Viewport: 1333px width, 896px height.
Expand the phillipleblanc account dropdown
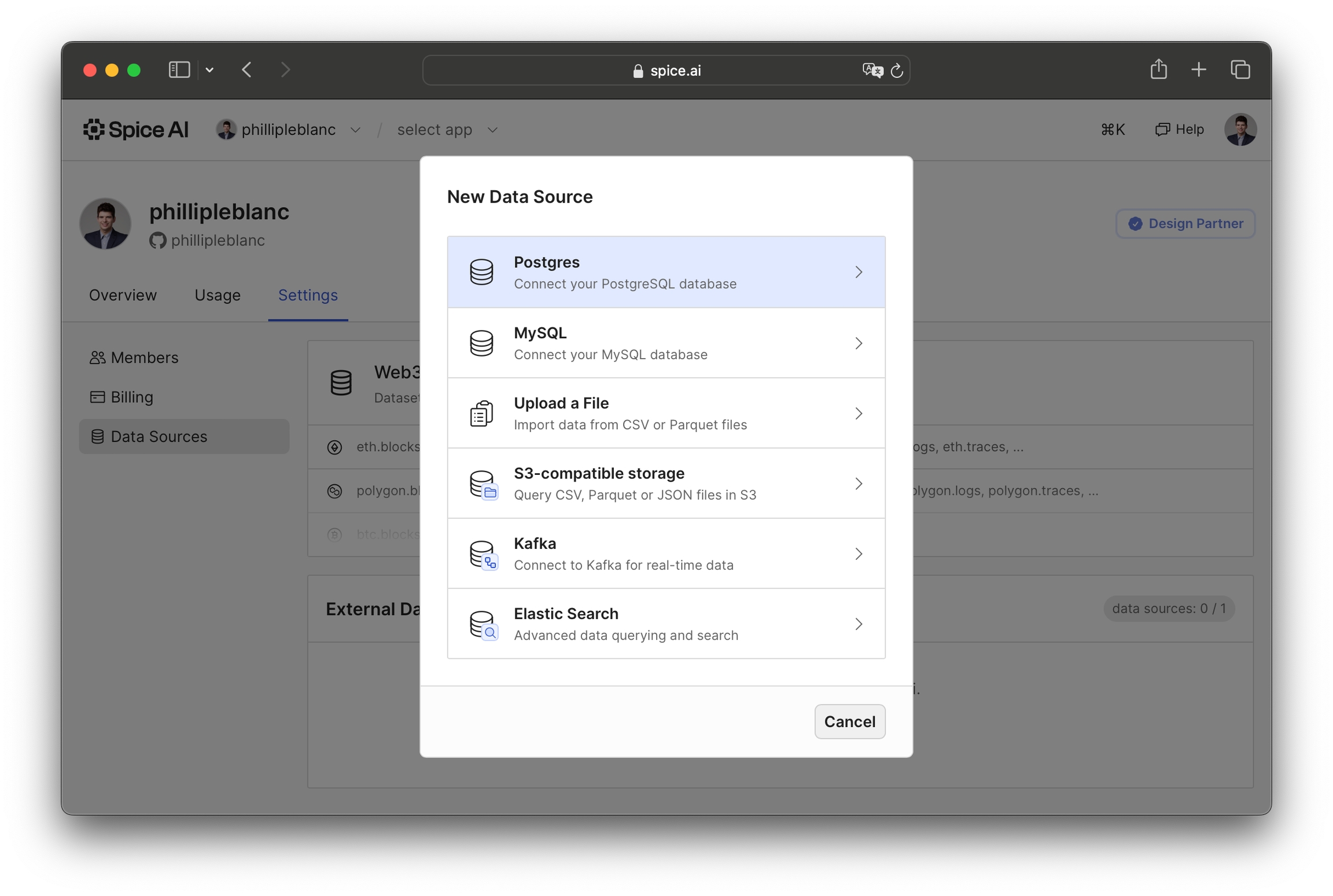(x=355, y=130)
